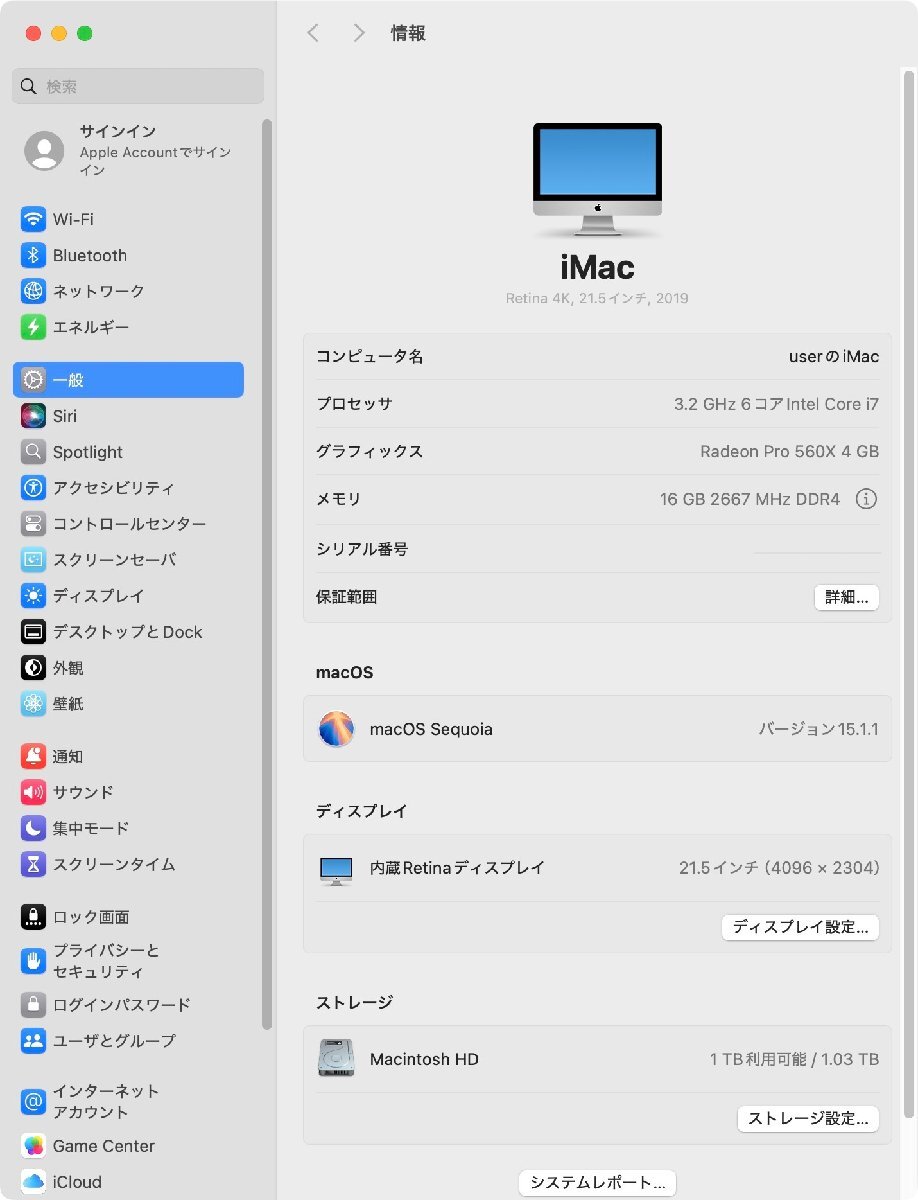This screenshot has width=918, height=1200.
Task: Open ディスプレイ設定... button
Action: (800, 927)
